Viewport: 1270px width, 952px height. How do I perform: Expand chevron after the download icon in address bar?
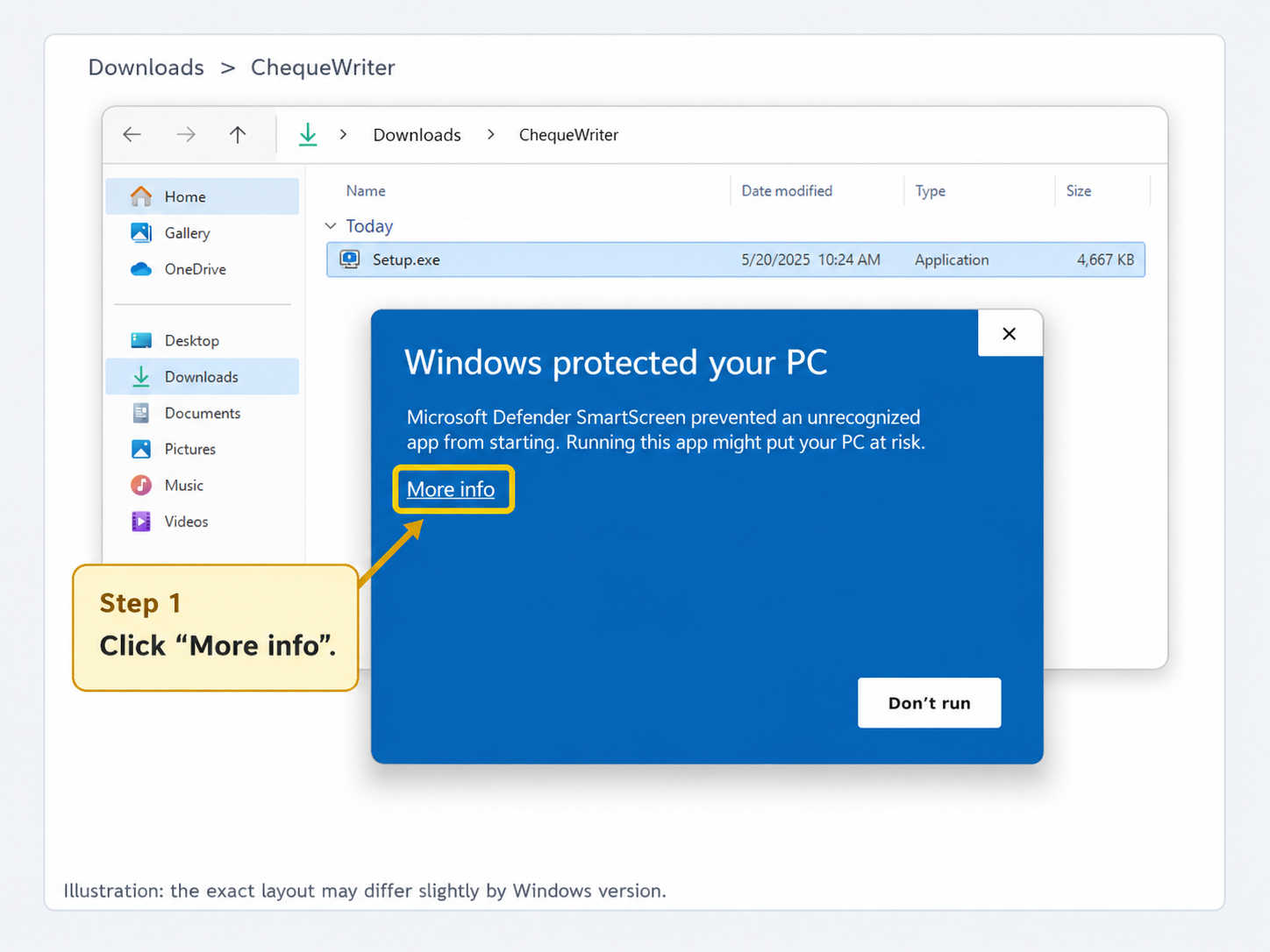[x=343, y=134]
